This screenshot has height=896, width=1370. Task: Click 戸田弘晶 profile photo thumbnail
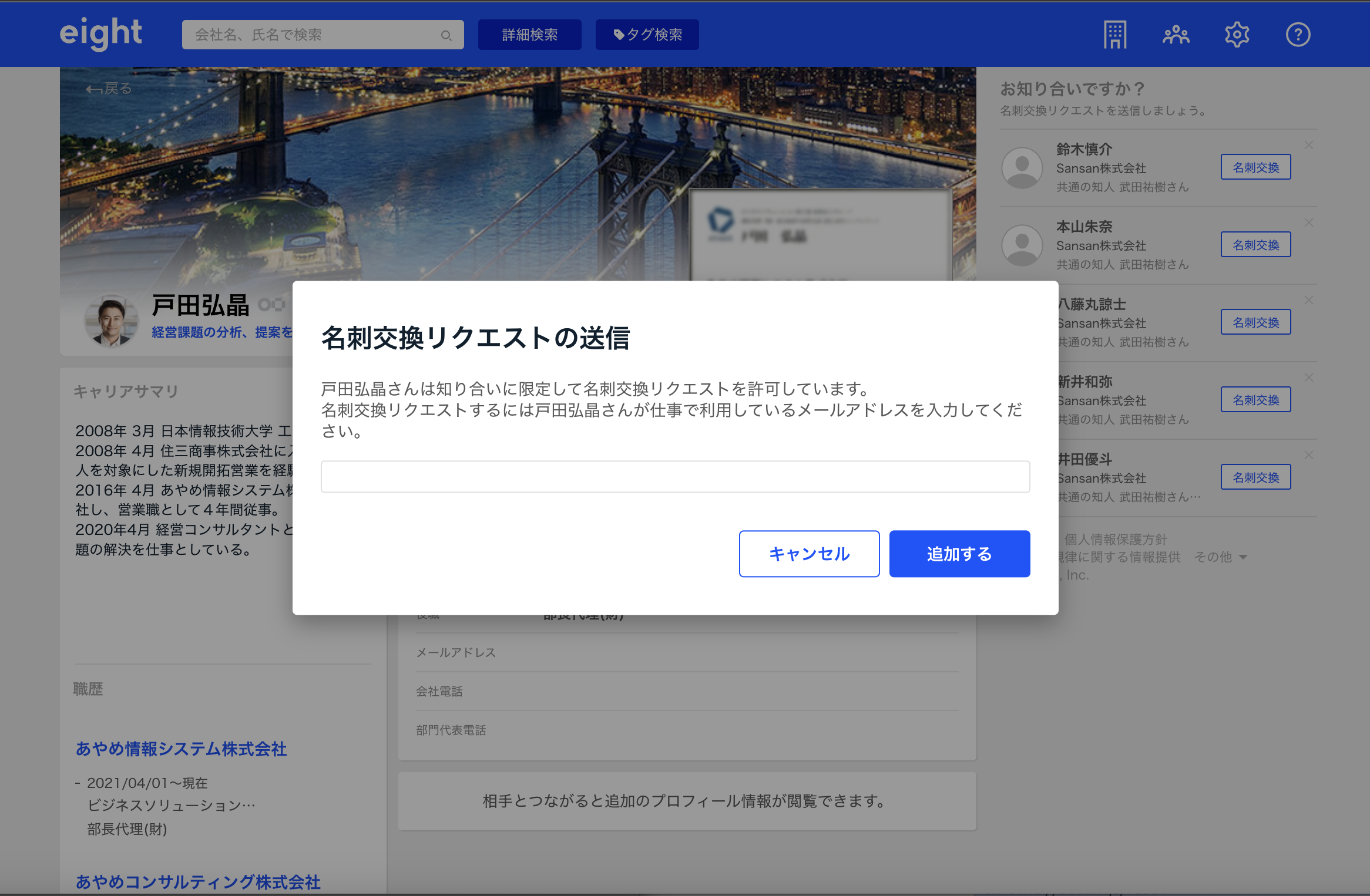112,321
